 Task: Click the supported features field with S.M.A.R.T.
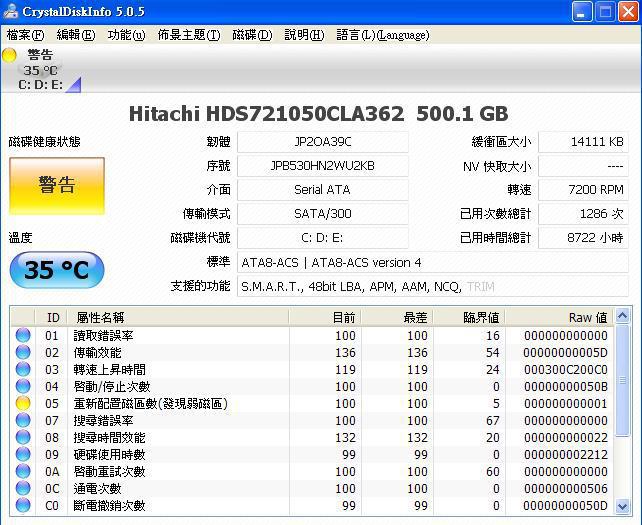pyautogui.click(x=433, y=286)
